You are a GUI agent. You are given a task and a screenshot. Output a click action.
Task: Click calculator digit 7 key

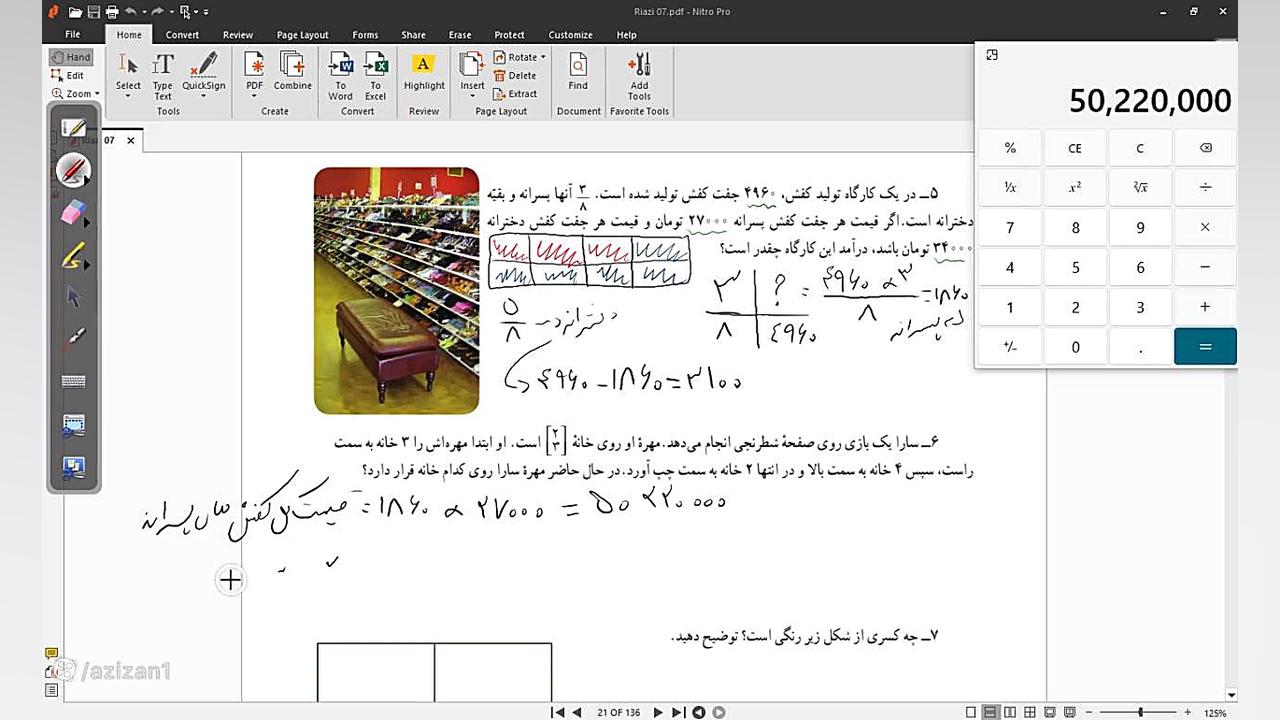coord(1010,227)
